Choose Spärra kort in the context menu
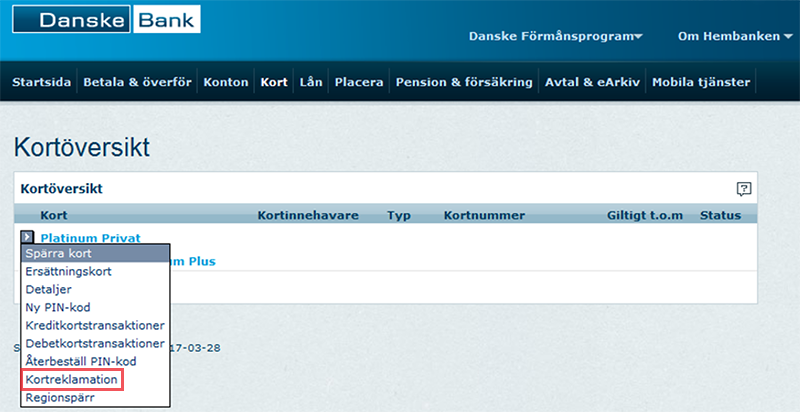Viewport: 800px width, 412px height. click(95, 253)
